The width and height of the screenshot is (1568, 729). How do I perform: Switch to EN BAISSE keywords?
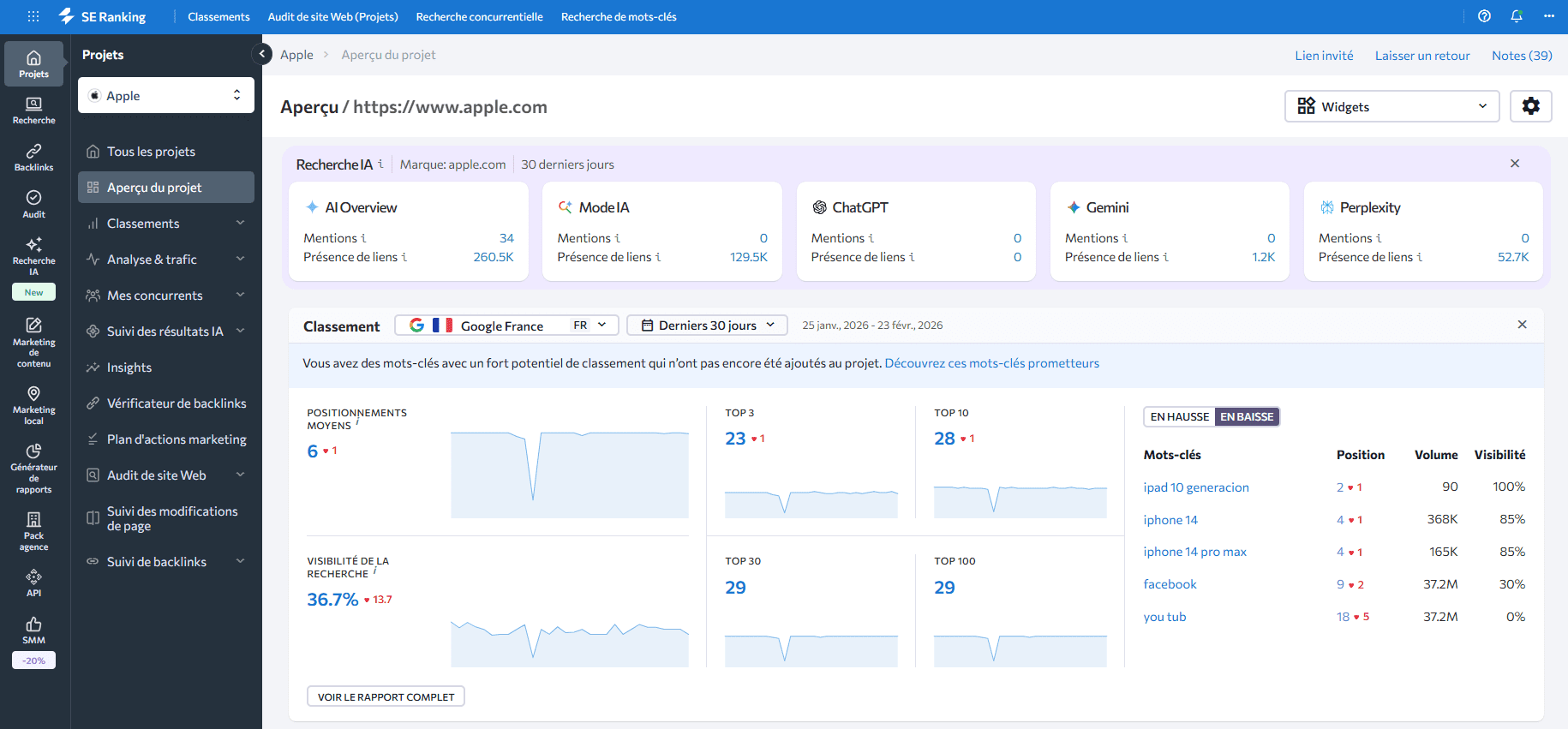pos(1247,417)
